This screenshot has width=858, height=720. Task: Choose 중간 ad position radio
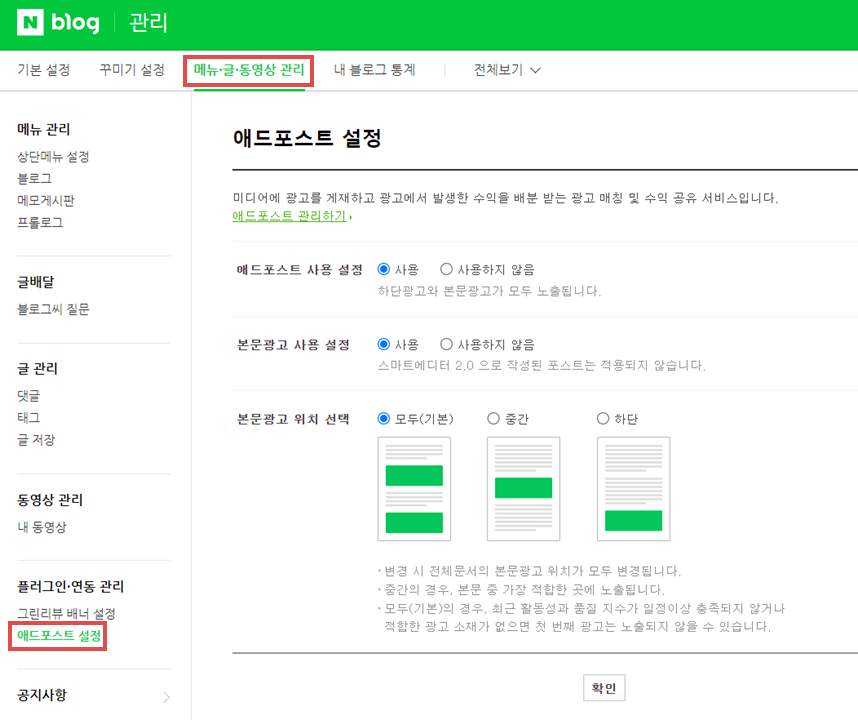[x=493, y=419]
